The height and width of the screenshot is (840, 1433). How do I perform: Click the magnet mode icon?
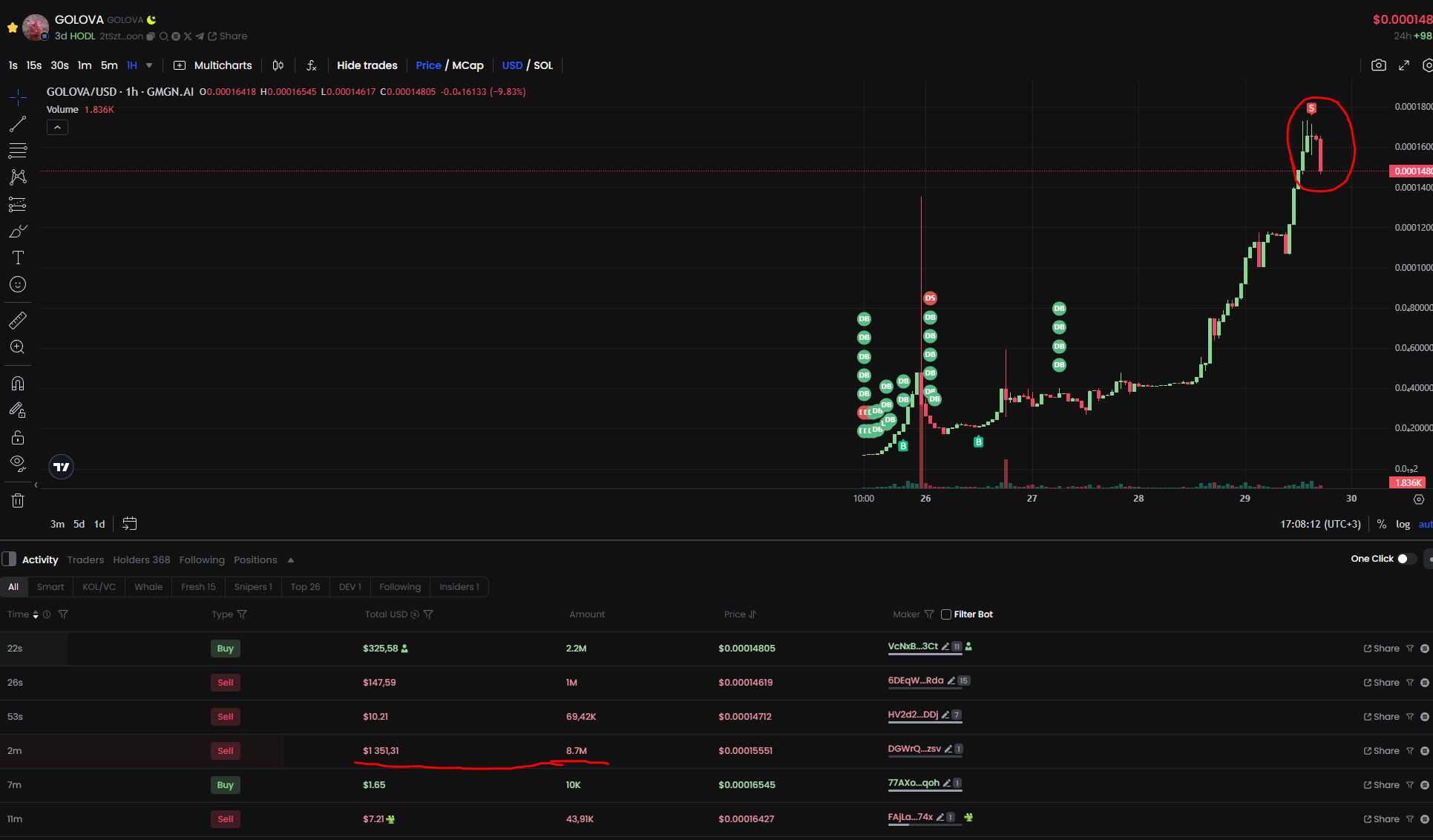pyautogui.click(x=18, y=384)
